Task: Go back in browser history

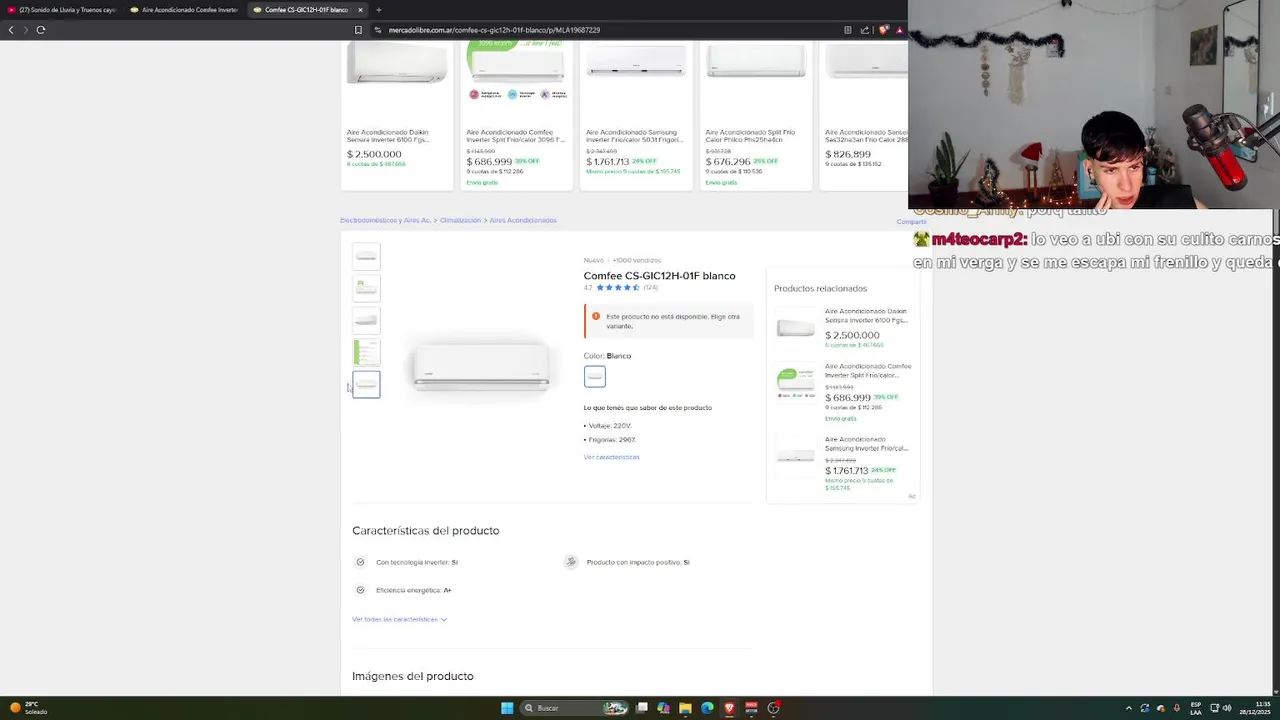Action: (x=11, y=30)
